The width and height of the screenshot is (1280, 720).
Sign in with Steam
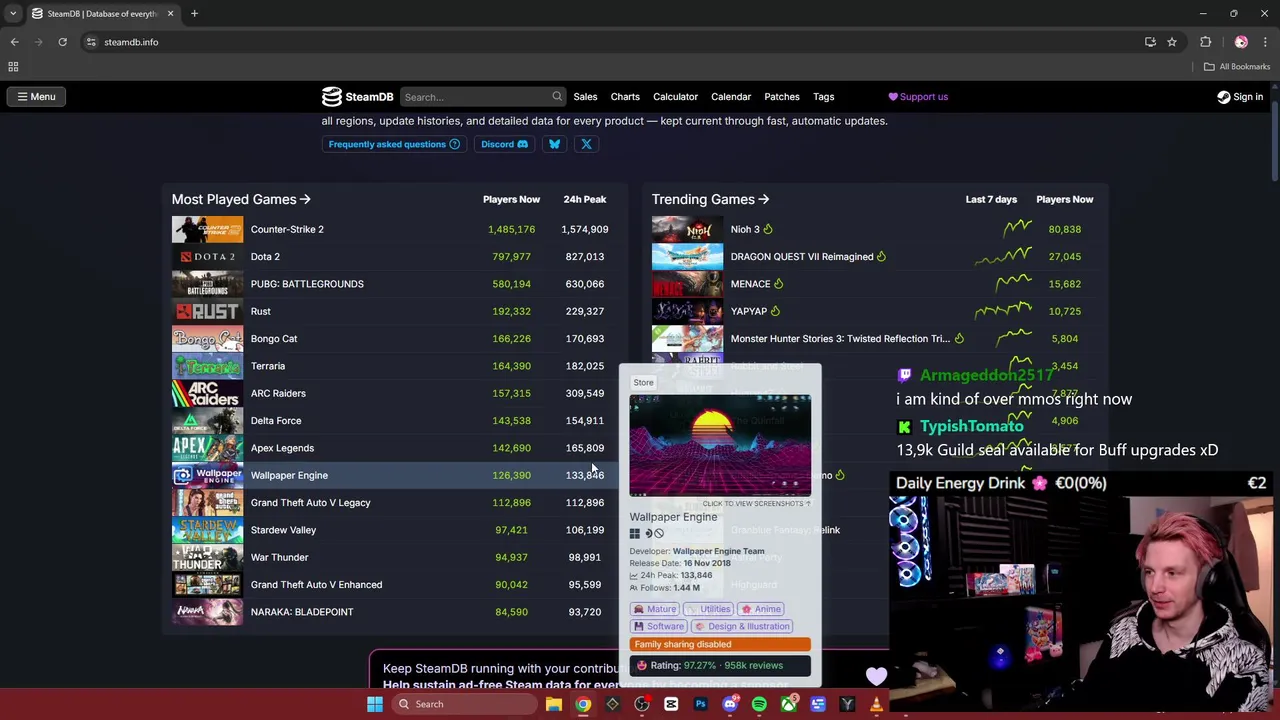tap(1240, 97)
